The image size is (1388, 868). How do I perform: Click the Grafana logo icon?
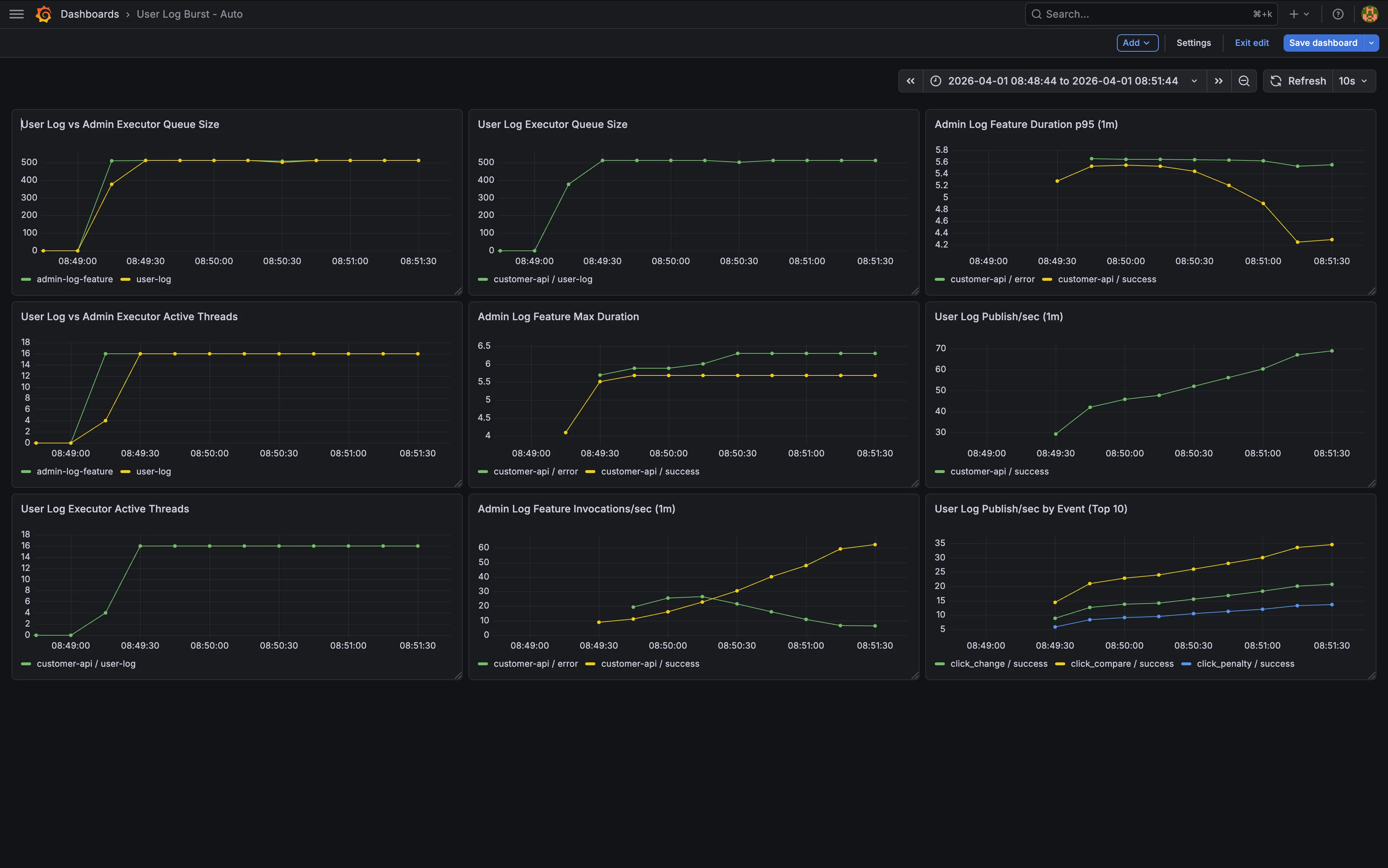click(x=44, y=14)
